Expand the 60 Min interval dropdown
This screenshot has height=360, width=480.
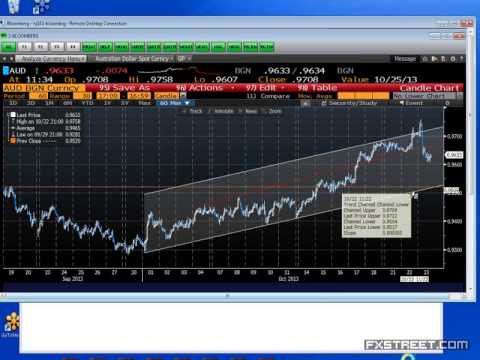[174, 103]
